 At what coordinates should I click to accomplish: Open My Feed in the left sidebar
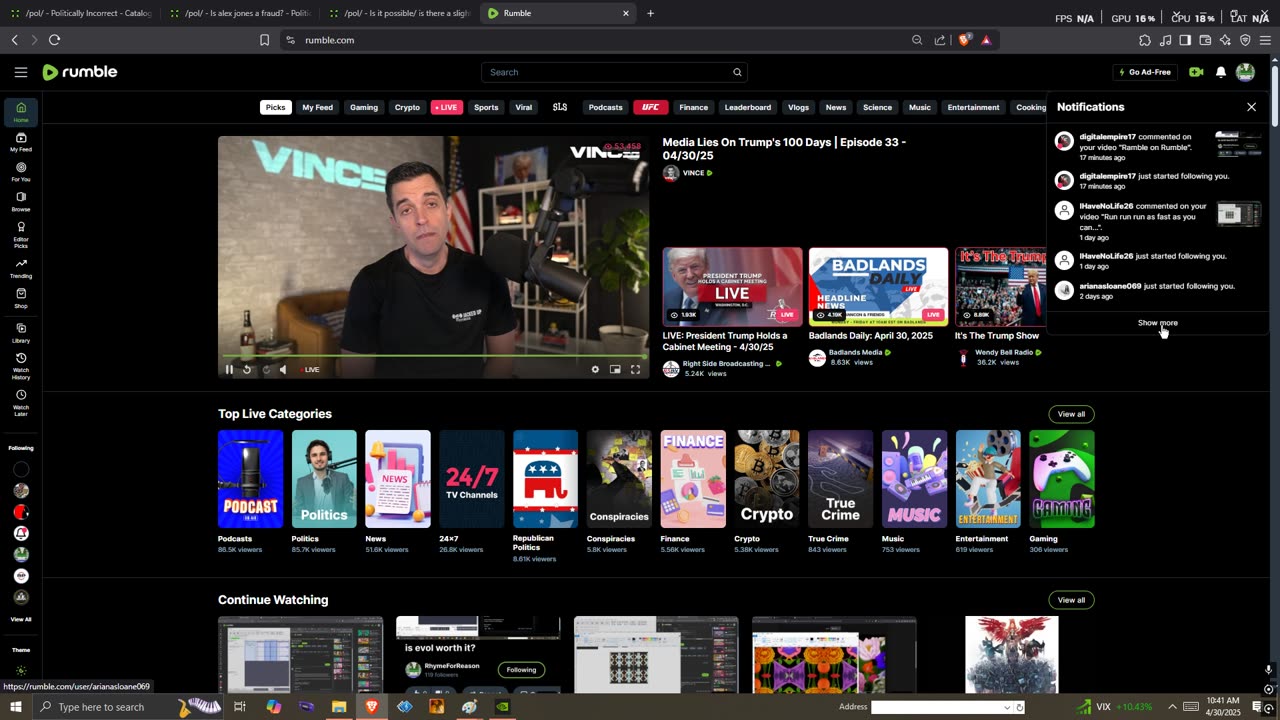point(21,142)
